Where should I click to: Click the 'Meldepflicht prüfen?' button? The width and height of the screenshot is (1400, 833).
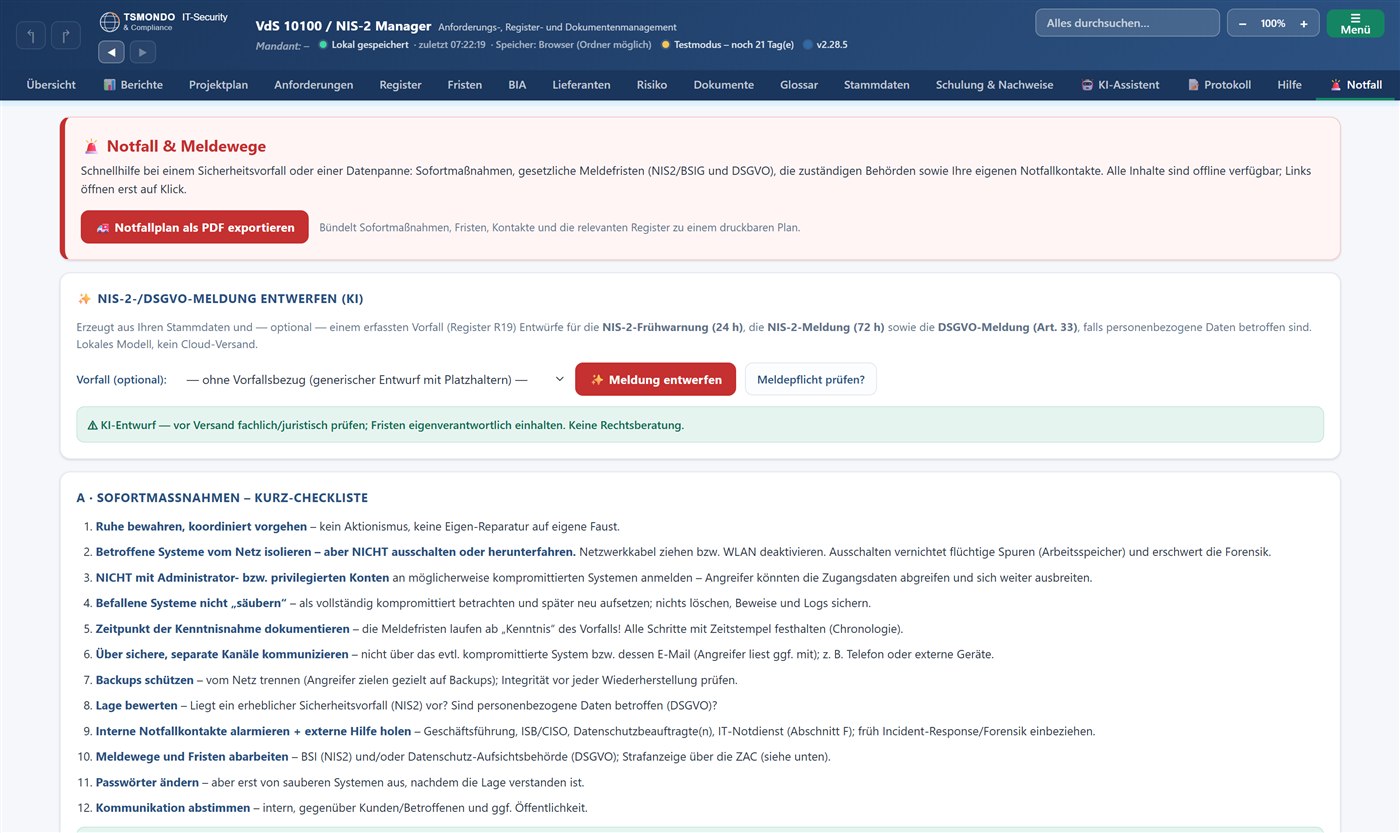coord(811,380)
